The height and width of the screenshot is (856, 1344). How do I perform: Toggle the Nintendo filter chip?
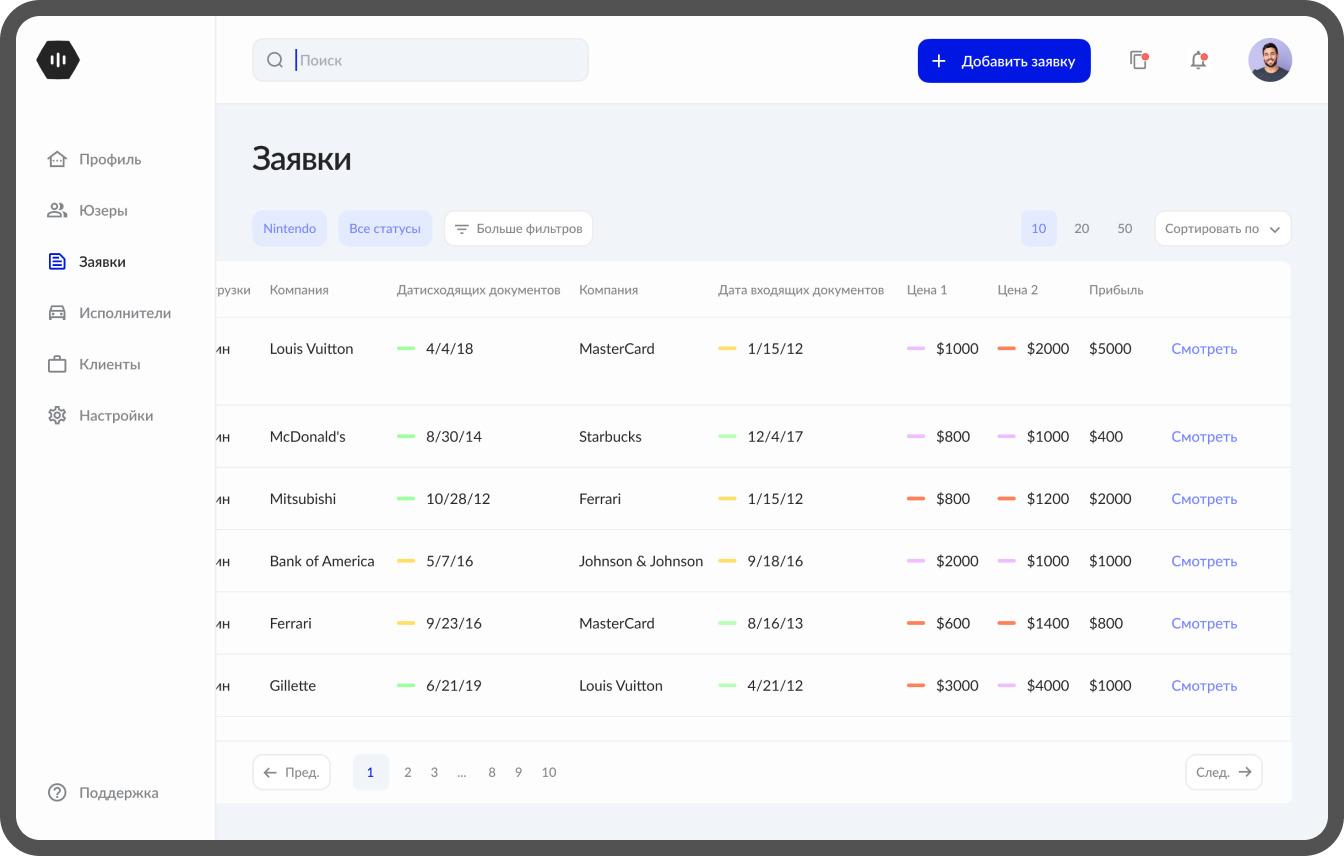point(289,228)
